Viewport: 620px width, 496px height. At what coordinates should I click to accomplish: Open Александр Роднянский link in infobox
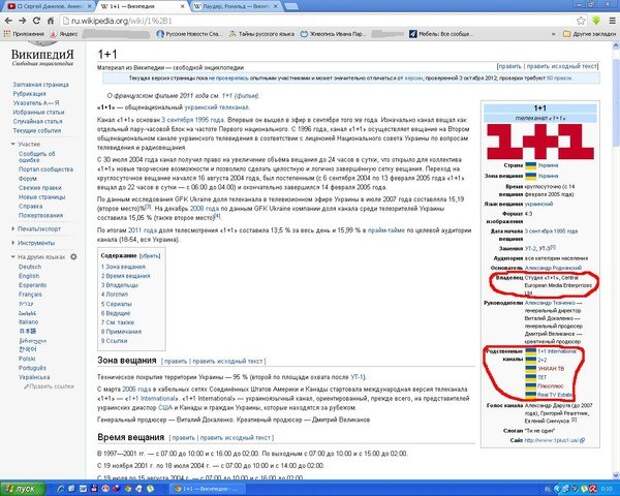pos(553,268)
